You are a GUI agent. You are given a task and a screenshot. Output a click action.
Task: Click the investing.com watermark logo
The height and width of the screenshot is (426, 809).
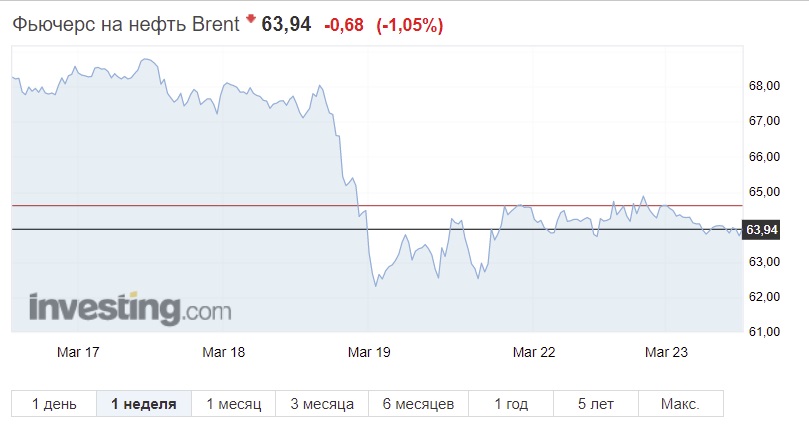130,308
